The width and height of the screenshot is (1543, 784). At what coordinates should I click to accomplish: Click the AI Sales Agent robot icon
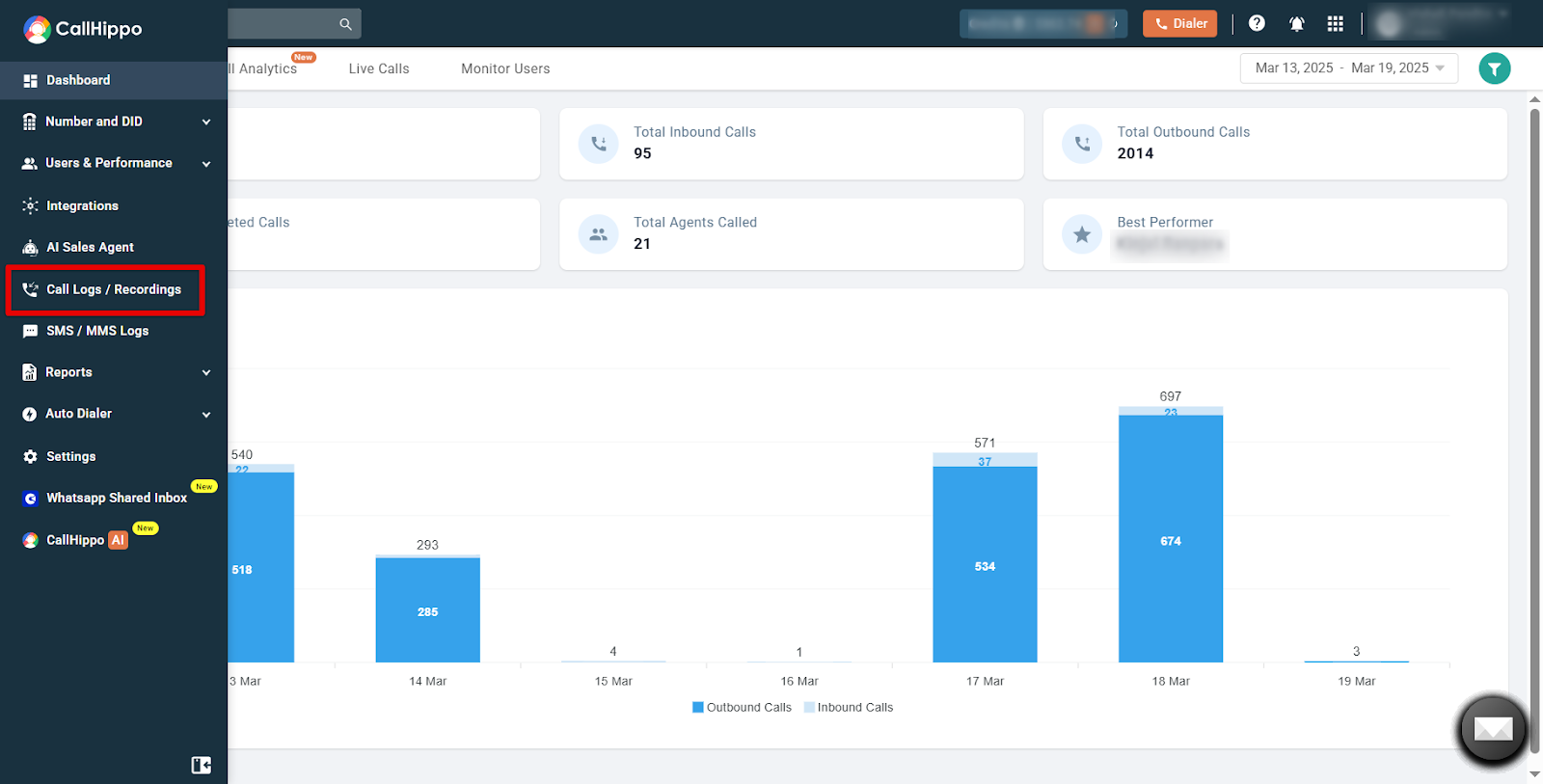(x=30, y=248)
